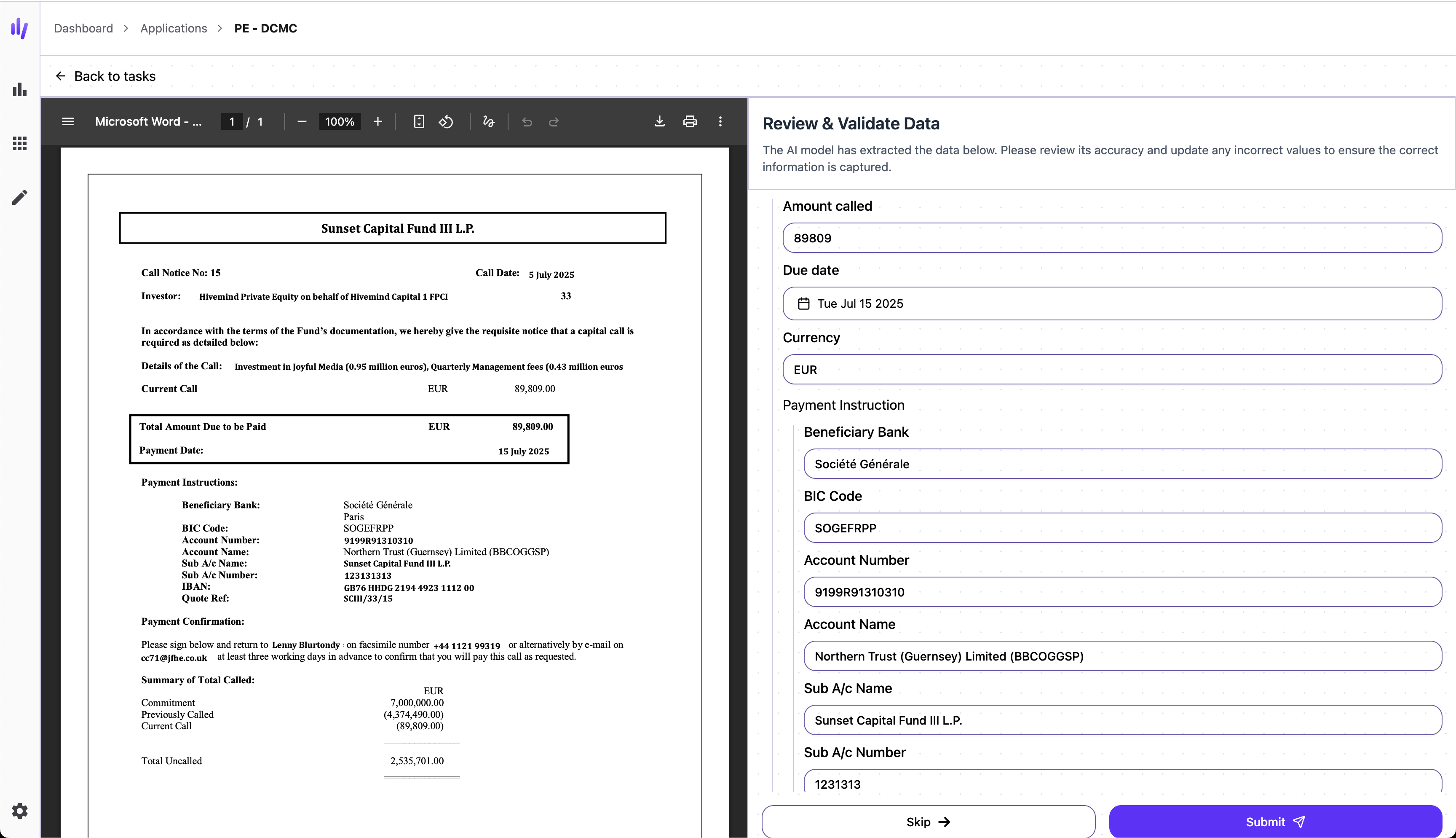Download the PDF document
The width and height of the screenshot is (1456, 838).
pyautogui.click(x=660, y=121)
